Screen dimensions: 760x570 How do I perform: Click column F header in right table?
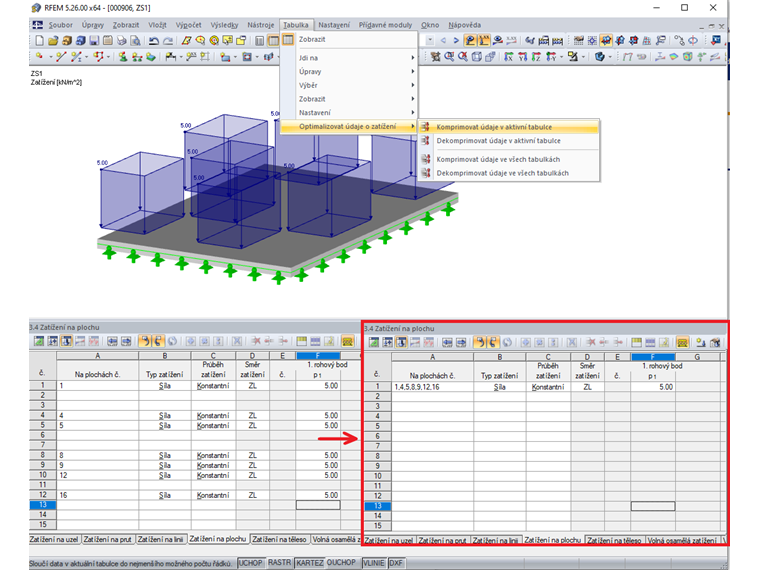653,357
